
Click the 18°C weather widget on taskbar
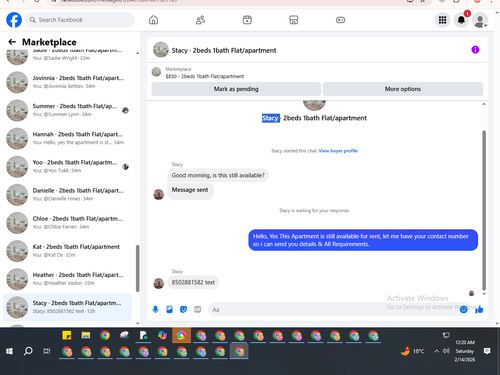(413, 351)
